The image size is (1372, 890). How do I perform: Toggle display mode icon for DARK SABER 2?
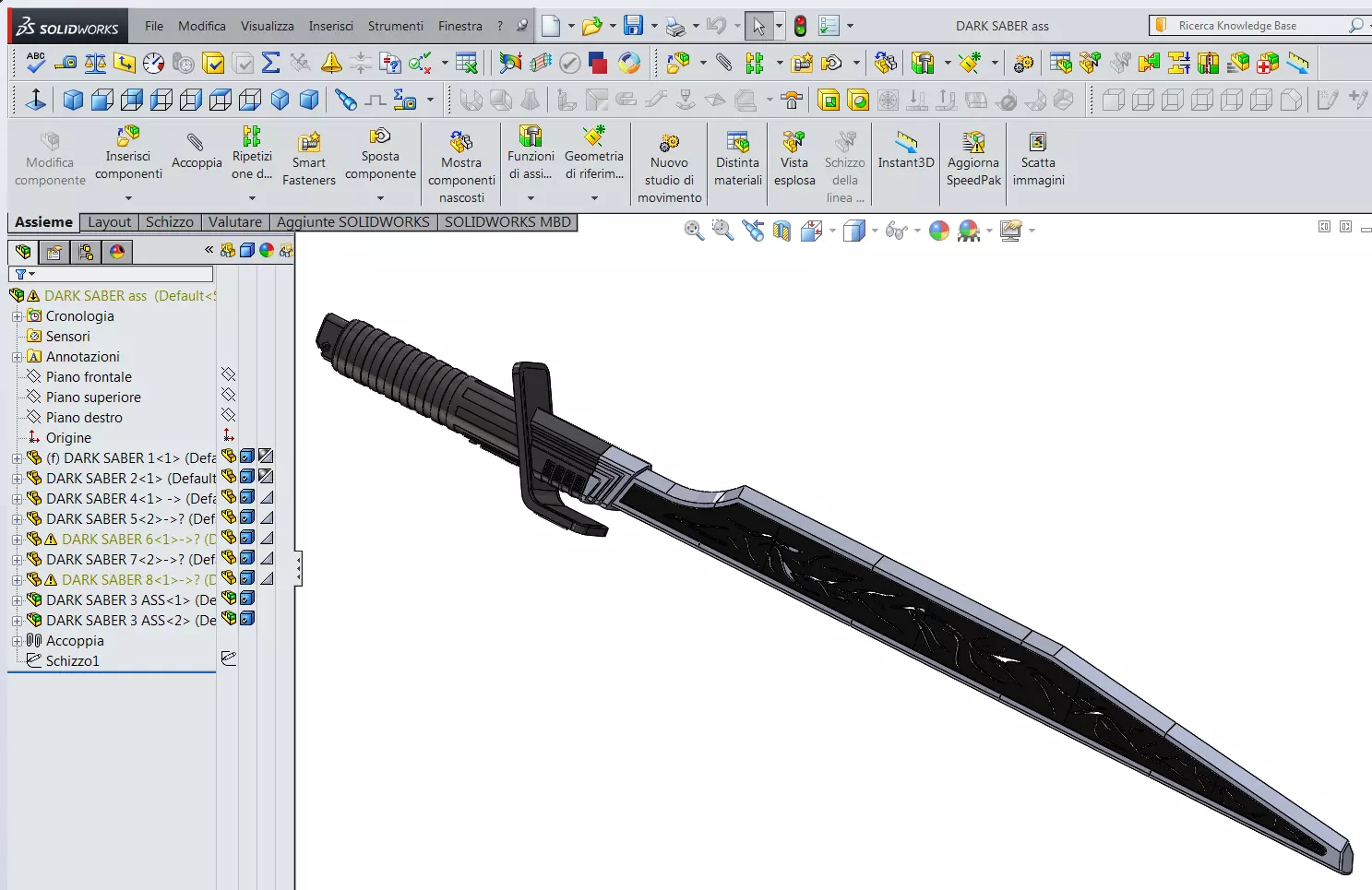247,476
